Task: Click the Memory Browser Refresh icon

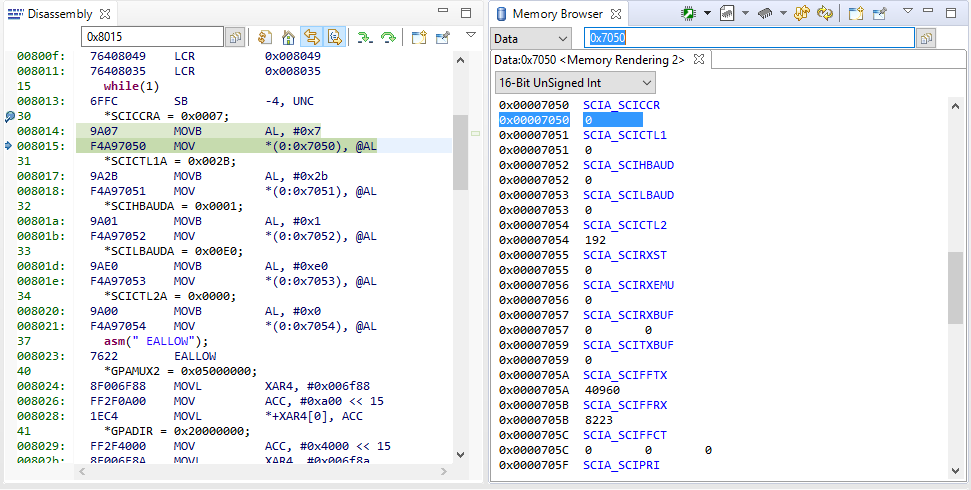Action: coord(802,13)
